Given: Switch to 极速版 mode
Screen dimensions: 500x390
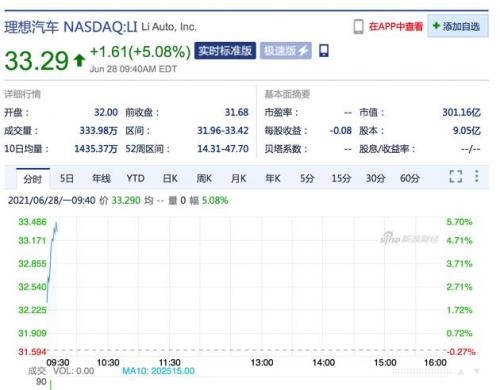Looking at the screenshot, I should point(286,51).
